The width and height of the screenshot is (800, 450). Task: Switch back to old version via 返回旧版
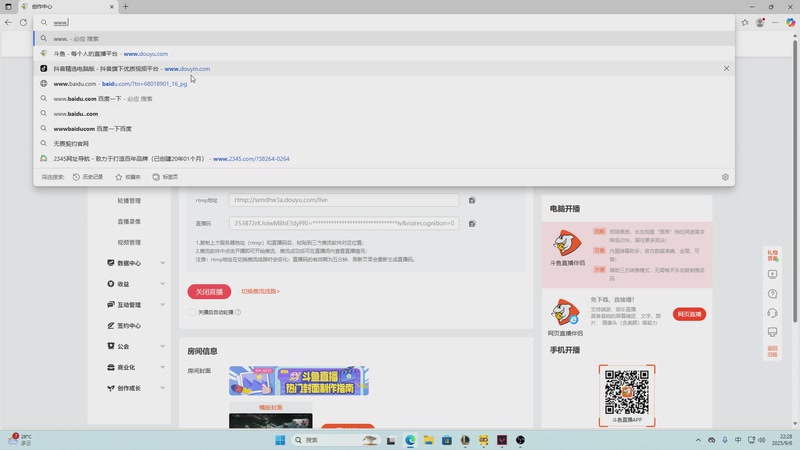click(772, 352)
